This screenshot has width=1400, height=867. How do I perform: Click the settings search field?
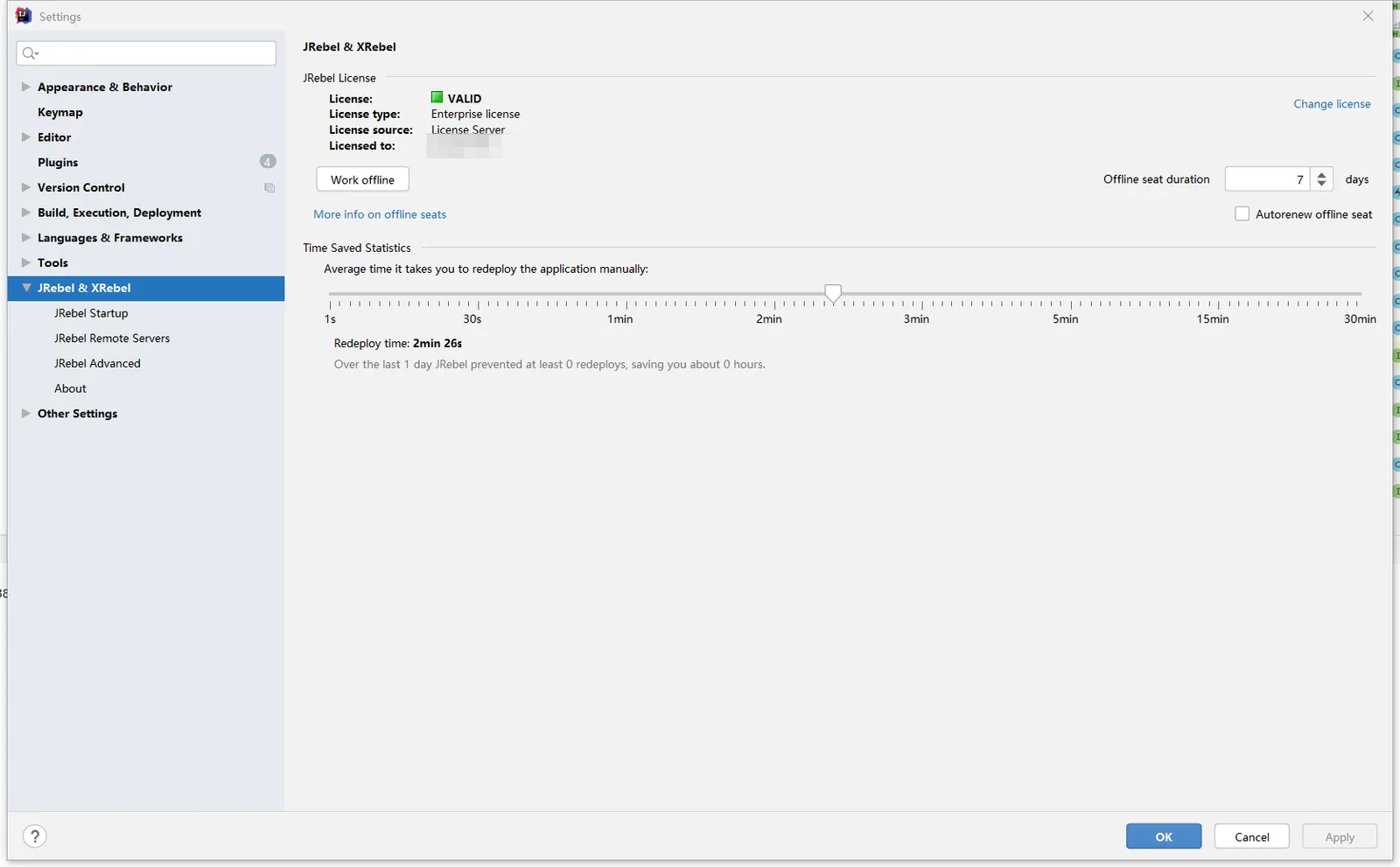click(146, 53)
